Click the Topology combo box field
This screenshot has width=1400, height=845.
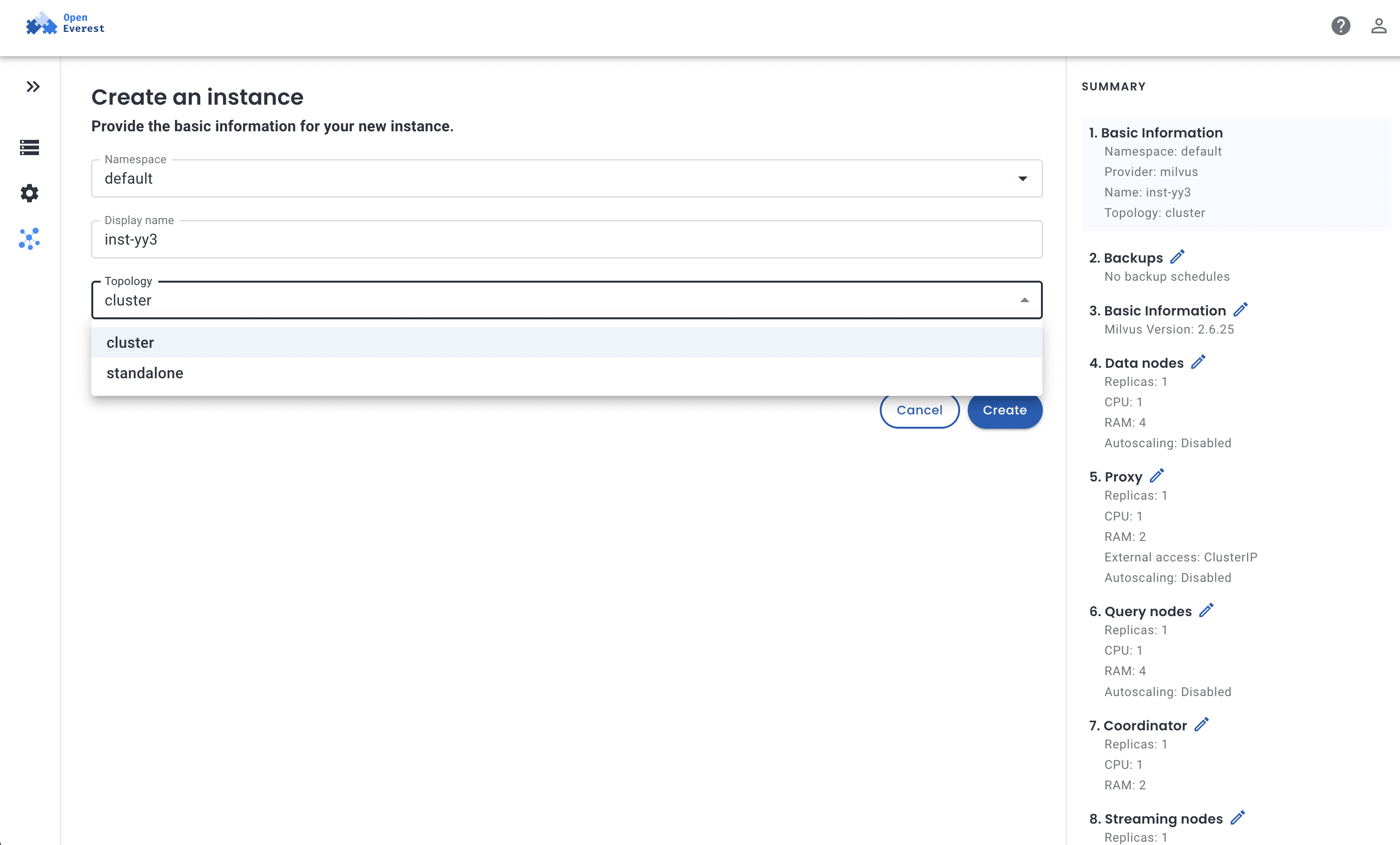click(566, 300)
